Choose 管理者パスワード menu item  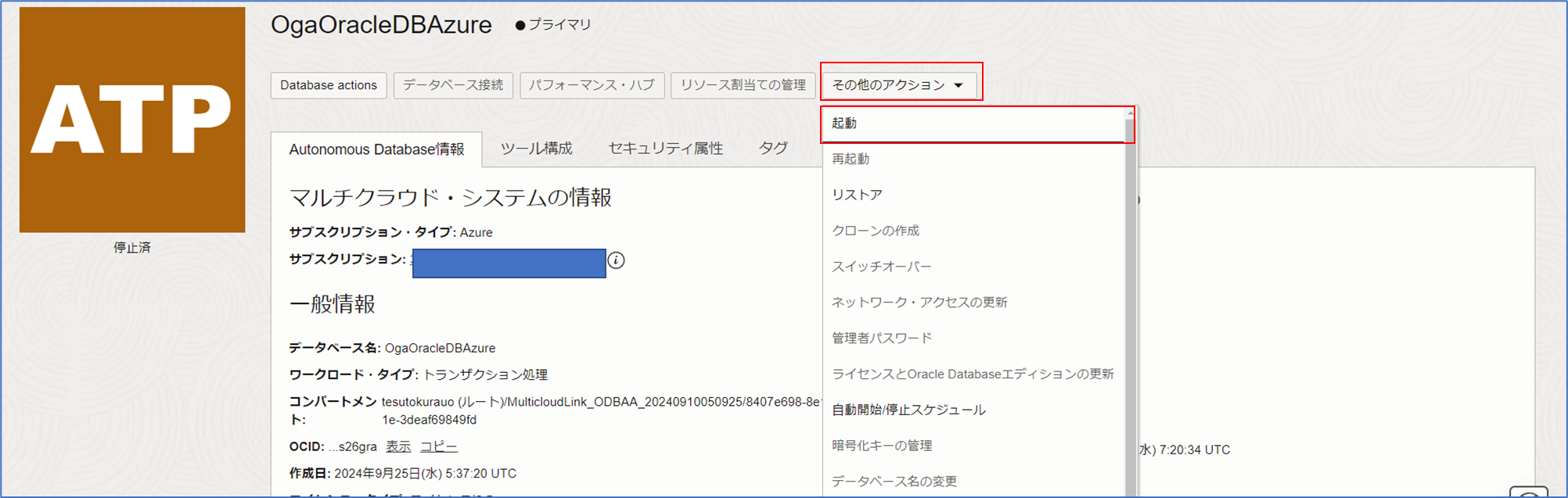tap(974, 338)
